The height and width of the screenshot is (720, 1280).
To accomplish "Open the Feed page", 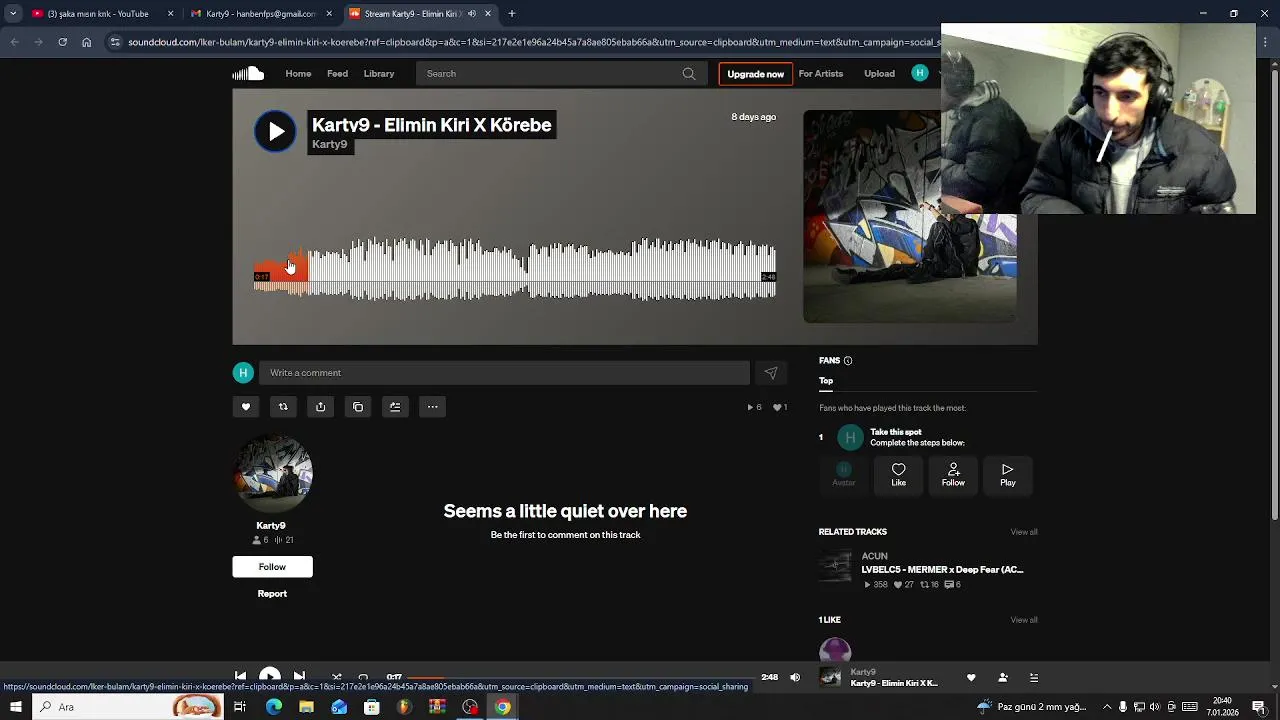I will [x=337, y=73].
